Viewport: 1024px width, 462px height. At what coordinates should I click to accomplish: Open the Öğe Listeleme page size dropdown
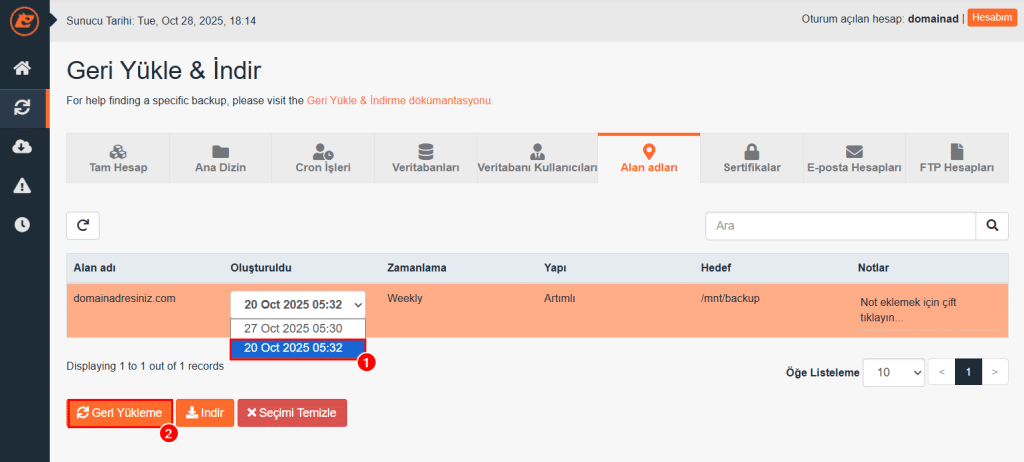(893, 372)
